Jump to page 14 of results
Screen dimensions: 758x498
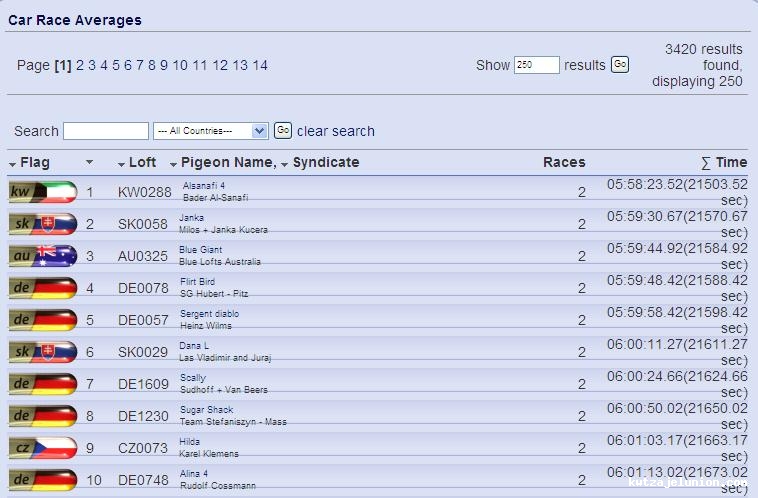pos(260,65)
